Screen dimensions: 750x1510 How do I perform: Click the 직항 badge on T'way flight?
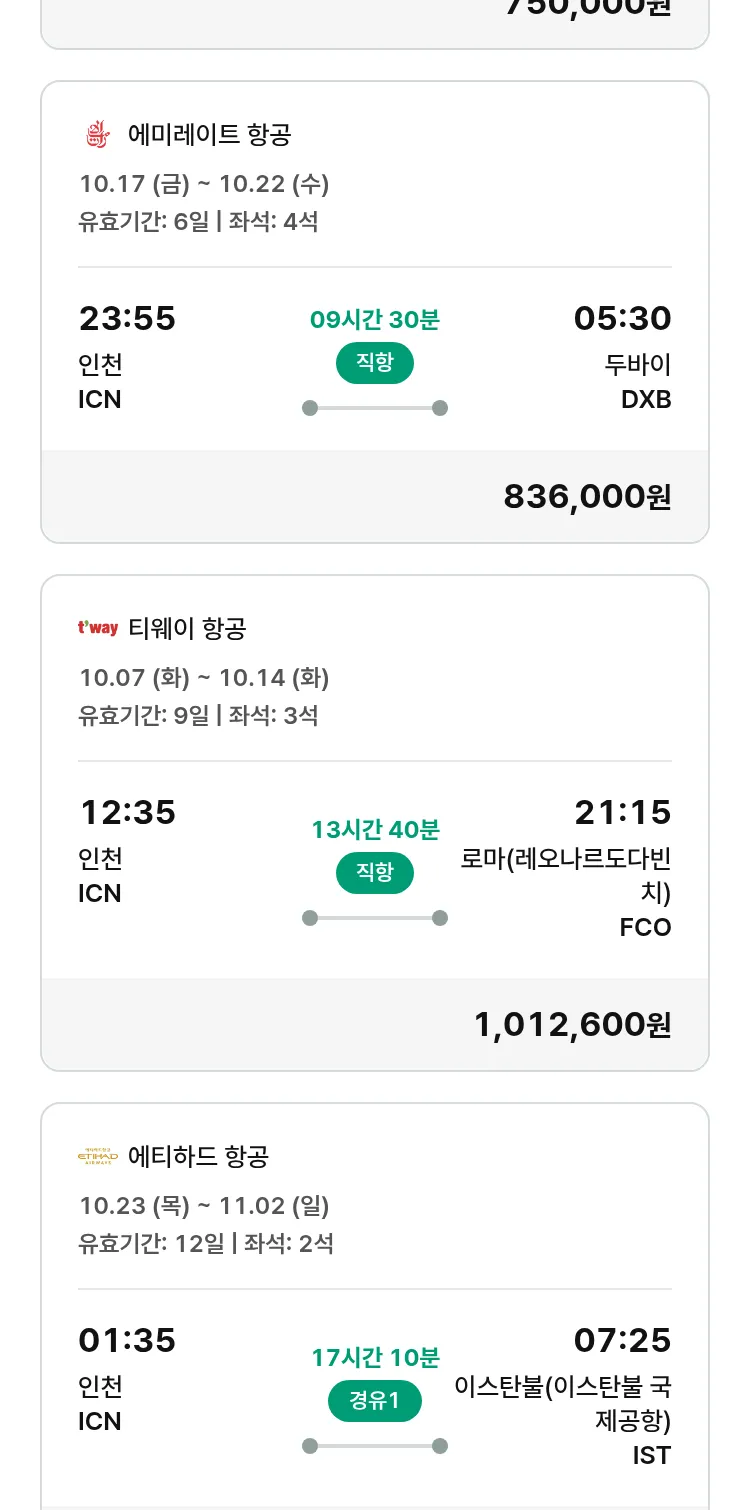coord(374,873)
